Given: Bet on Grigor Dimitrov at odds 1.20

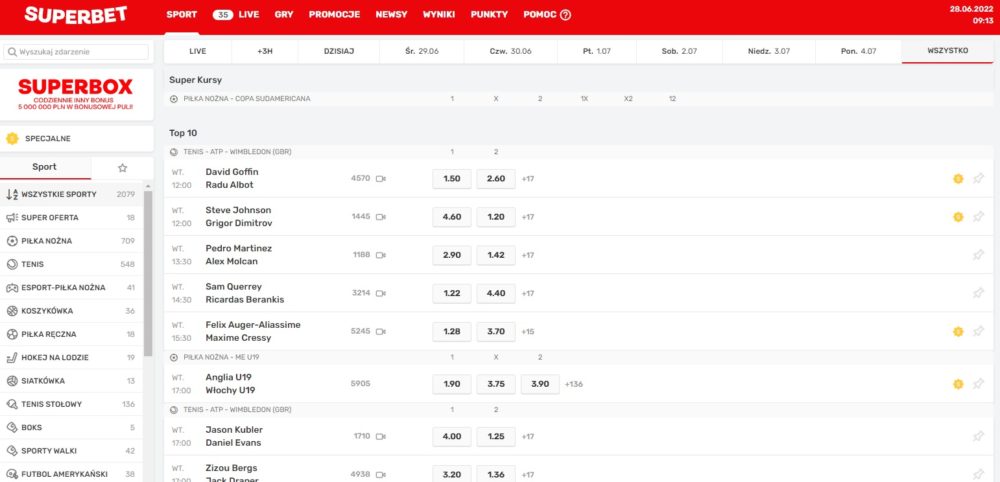Looking at the screenshot, I should click(496, 217).
